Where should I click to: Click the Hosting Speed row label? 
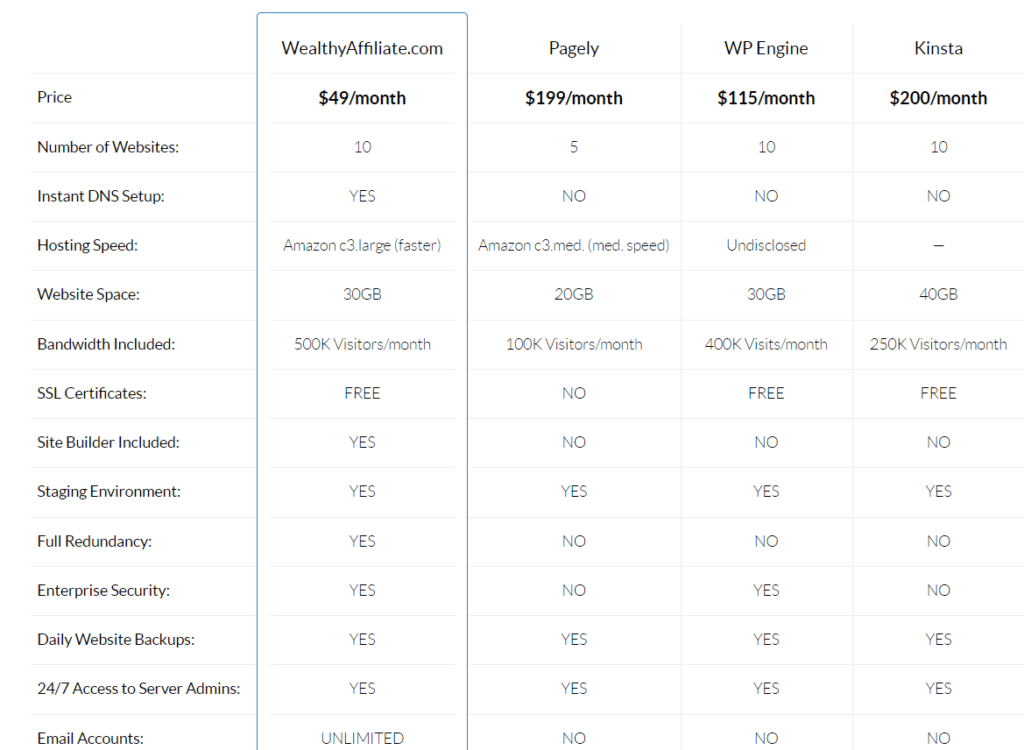click(x=88, y=245)
